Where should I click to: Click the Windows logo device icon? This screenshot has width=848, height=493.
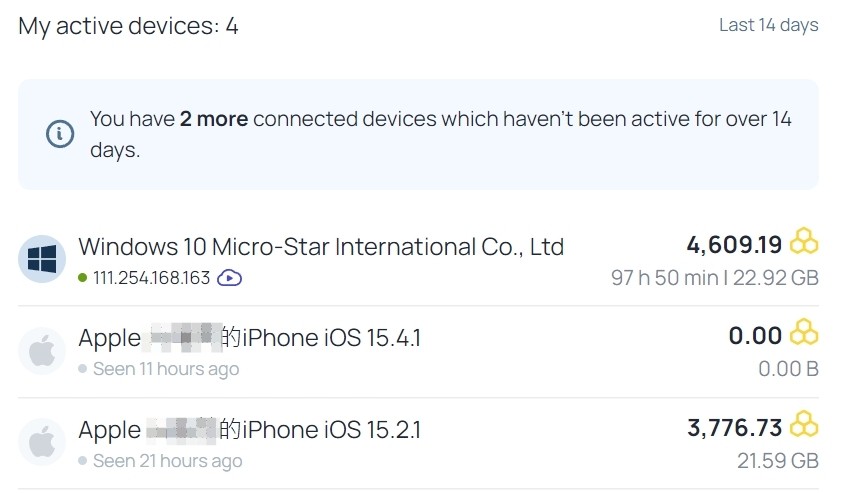pos(42,259)
